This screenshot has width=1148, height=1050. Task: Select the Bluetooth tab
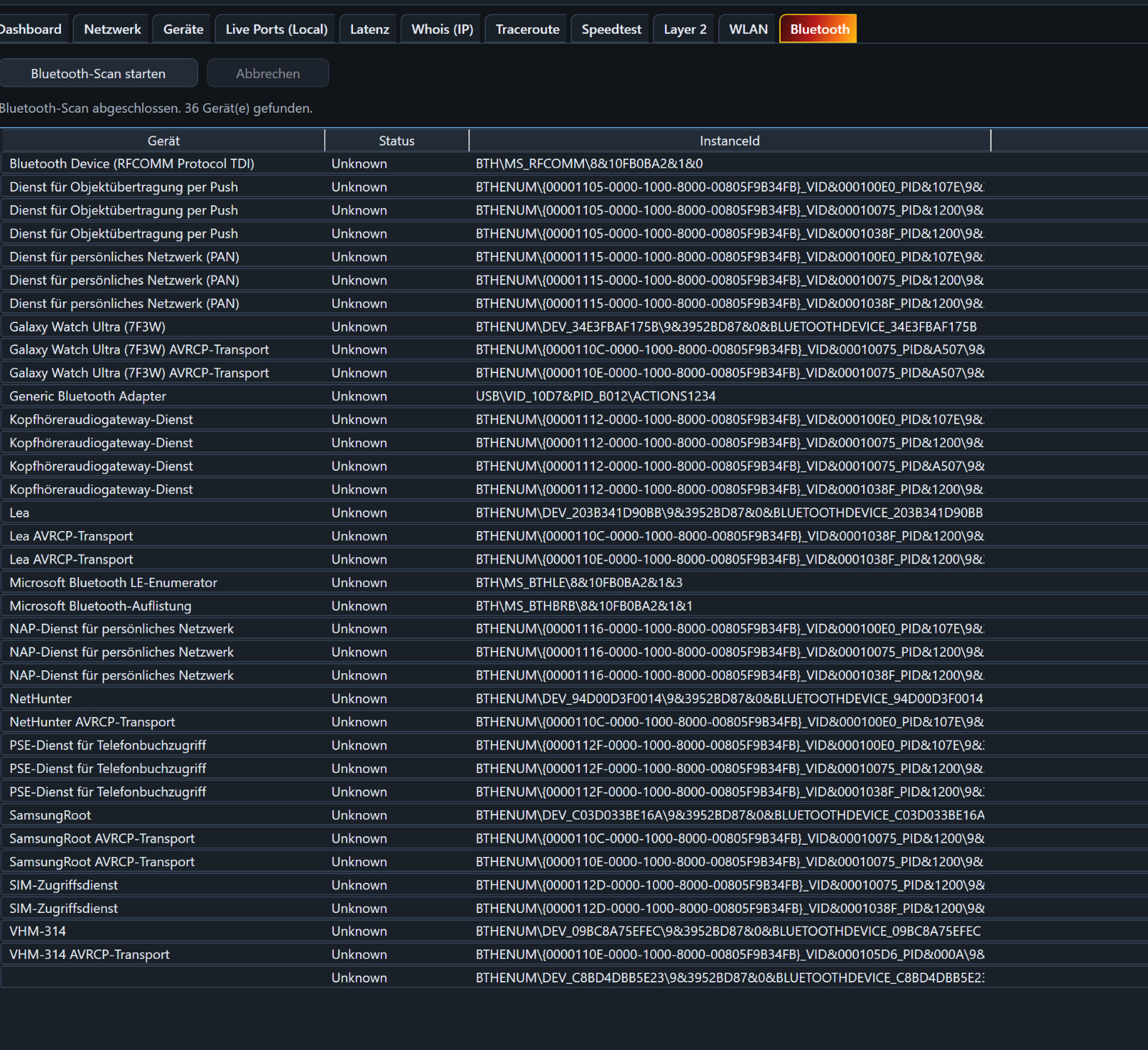(819, 29)
